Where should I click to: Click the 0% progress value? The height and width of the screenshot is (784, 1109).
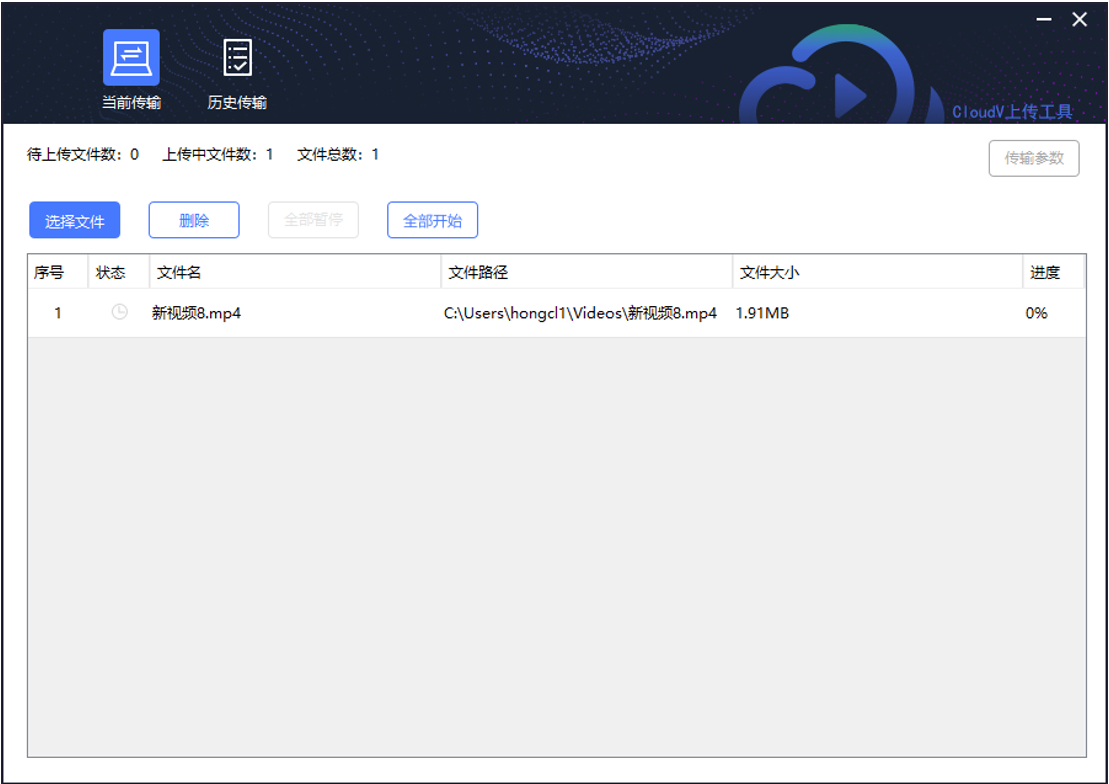click(x=1036, y=313)
